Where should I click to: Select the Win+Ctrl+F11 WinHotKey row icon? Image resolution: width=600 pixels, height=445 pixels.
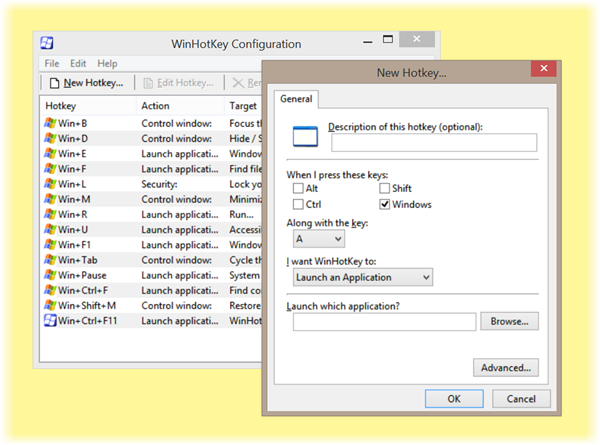[x=51, y=321]
